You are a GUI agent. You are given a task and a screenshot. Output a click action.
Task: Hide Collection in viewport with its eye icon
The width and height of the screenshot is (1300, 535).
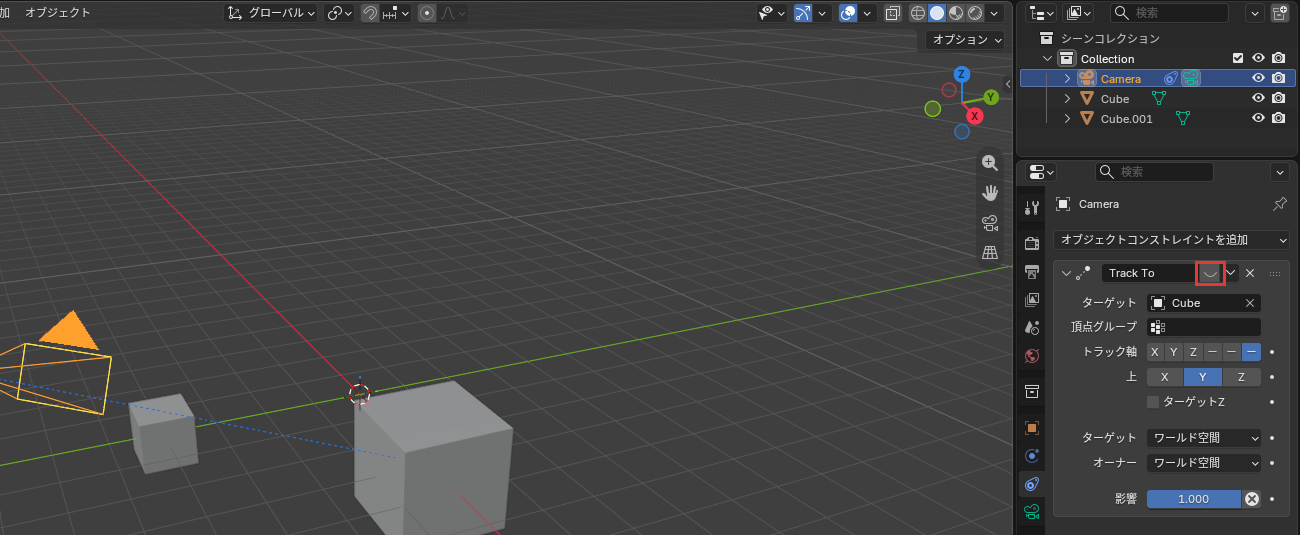[1259, 58]
